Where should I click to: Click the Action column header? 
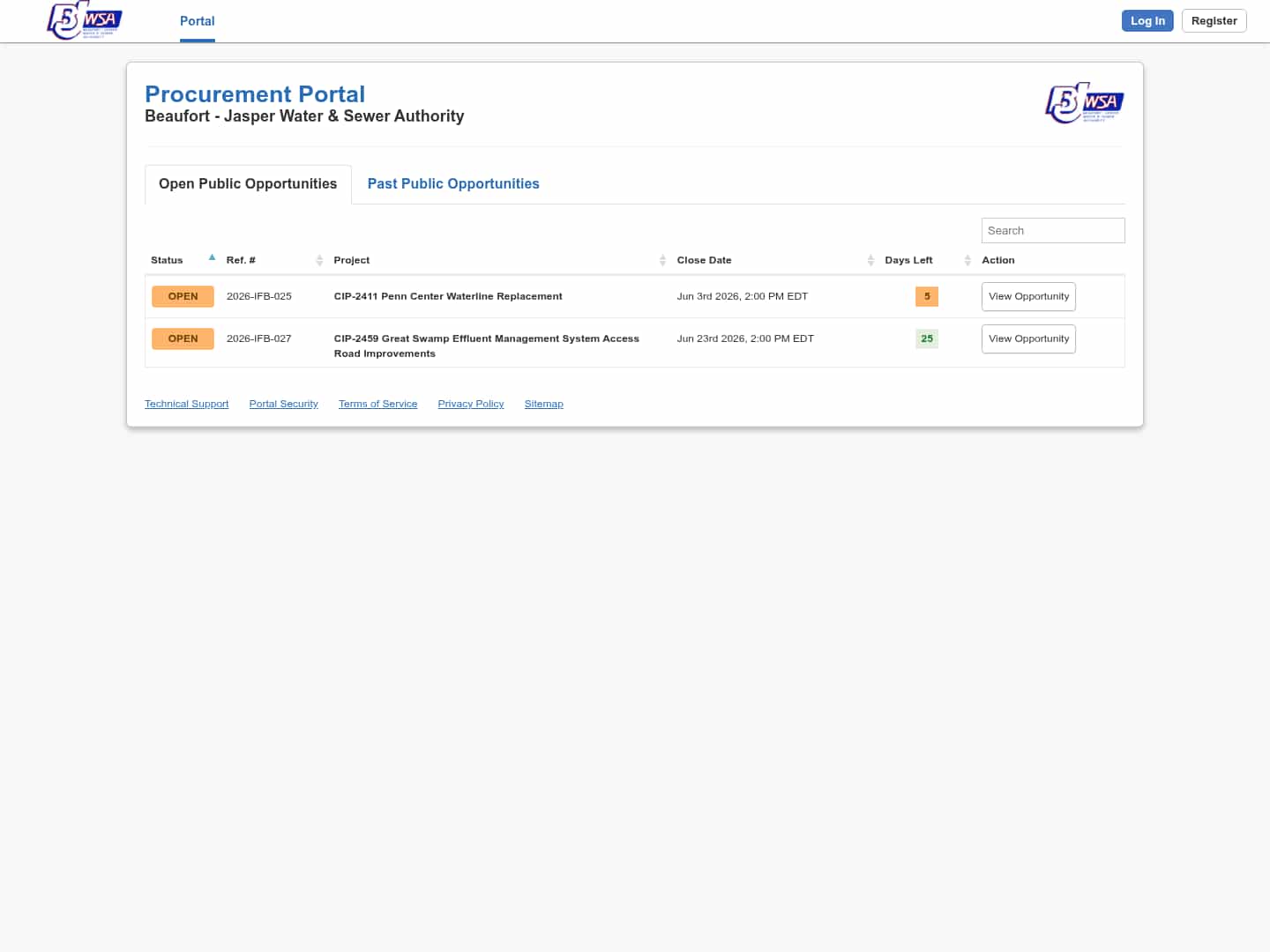[x=998, y=261]
